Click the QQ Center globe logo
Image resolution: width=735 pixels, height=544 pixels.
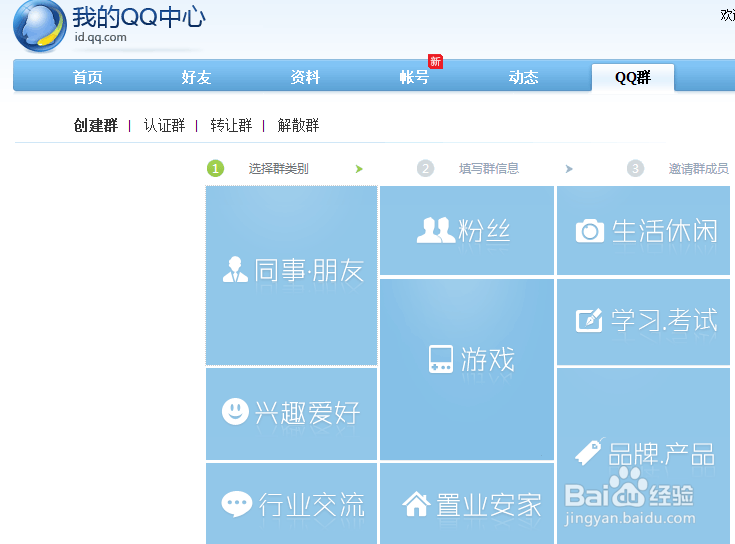[x=40, y=26]
